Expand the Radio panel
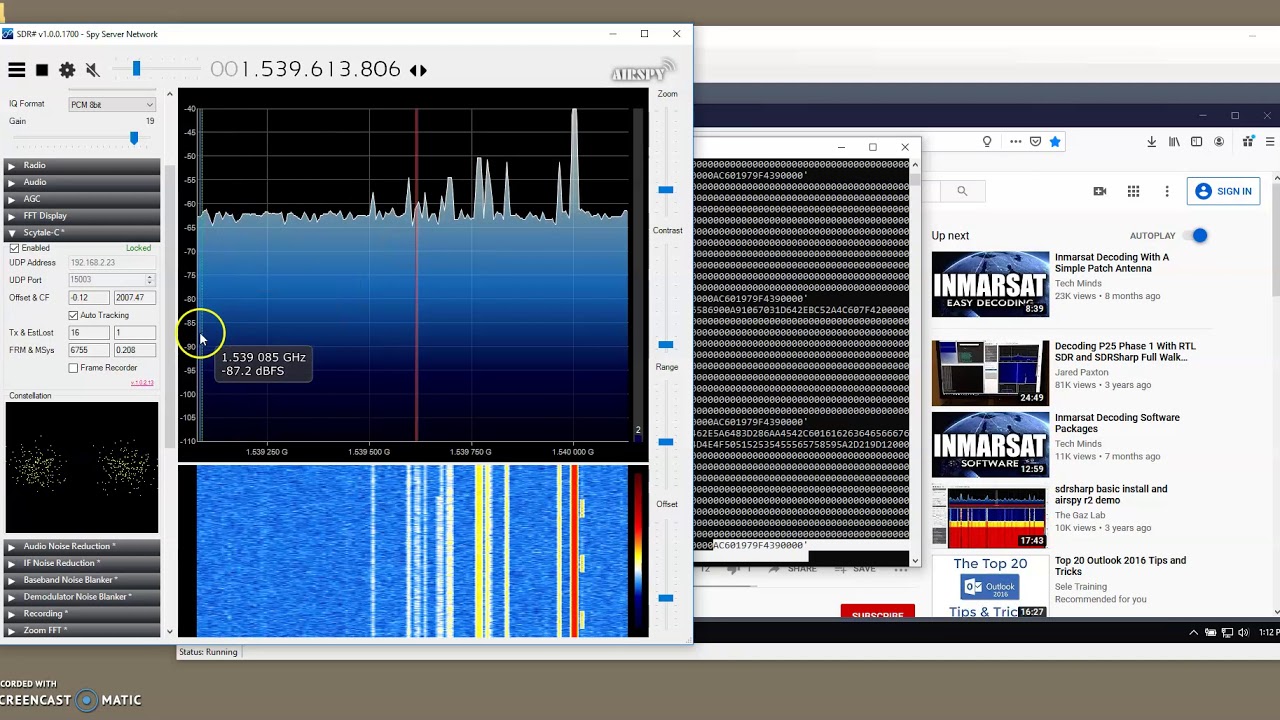1280x720 pixels. pos(82,165)
